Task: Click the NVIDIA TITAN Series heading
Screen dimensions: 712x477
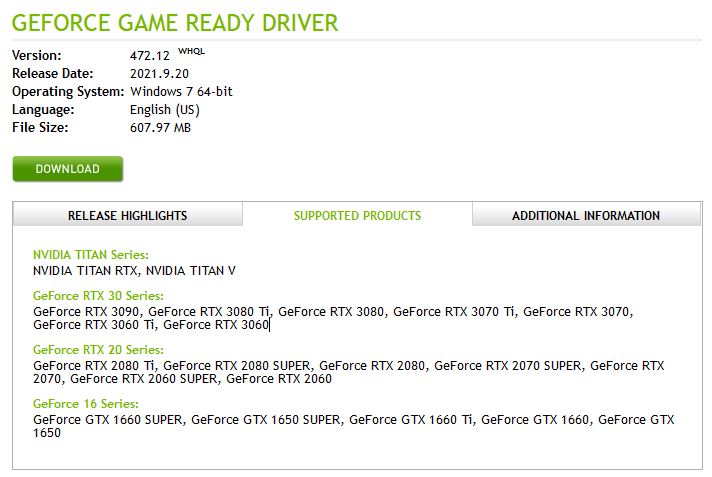Action: (x=91, y=254)
